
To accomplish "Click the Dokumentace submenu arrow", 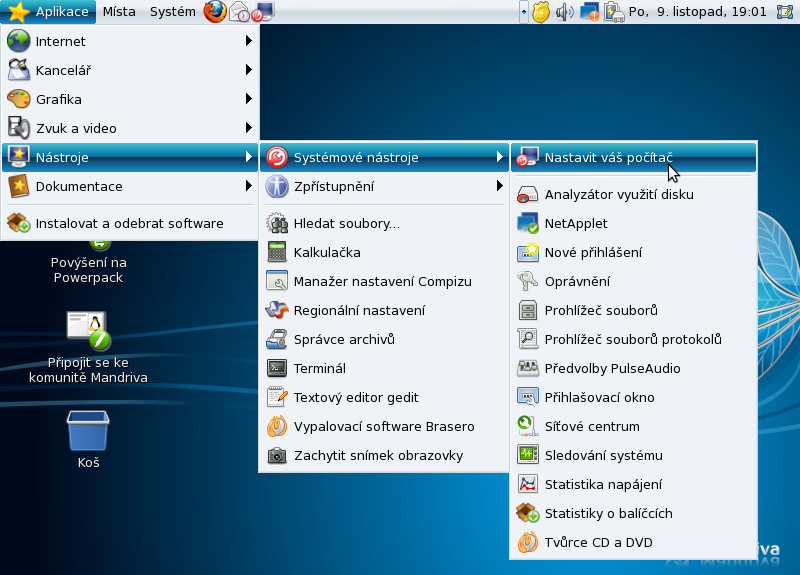I will tap(248, 186).
